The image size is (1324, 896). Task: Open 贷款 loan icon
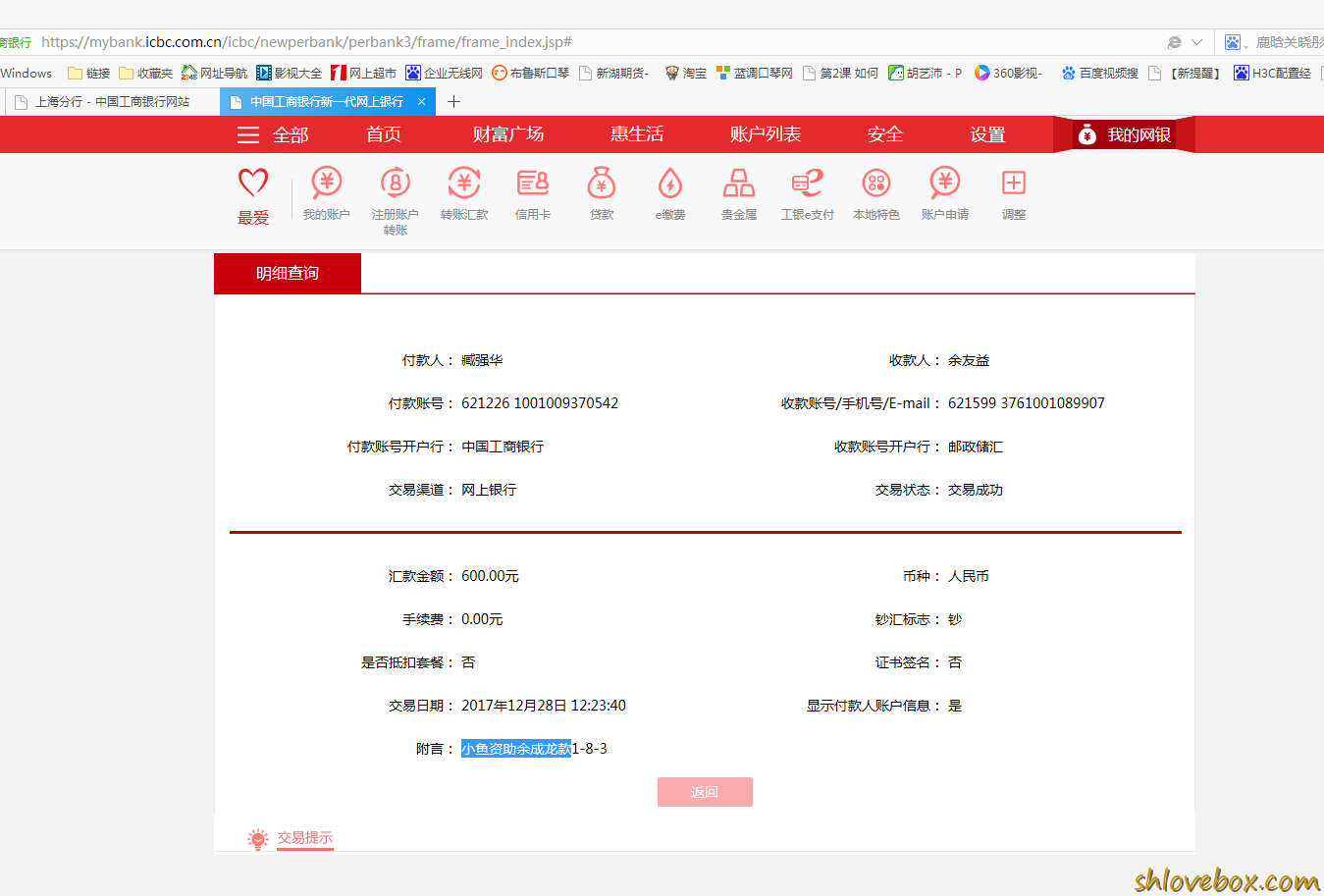point(602,184)
